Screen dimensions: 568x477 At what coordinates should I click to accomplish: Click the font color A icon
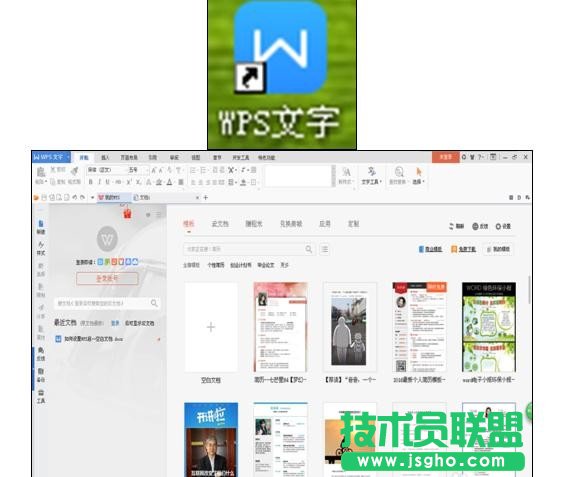click(x=169, y=182)
